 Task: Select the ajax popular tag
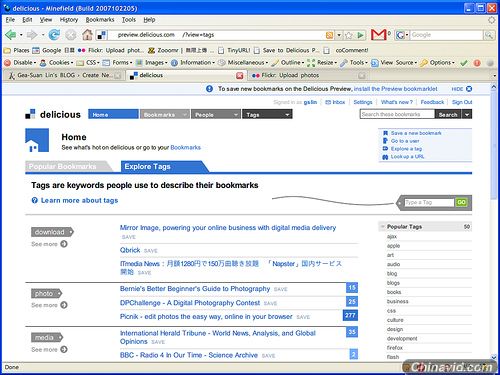(x=392, y=236)
